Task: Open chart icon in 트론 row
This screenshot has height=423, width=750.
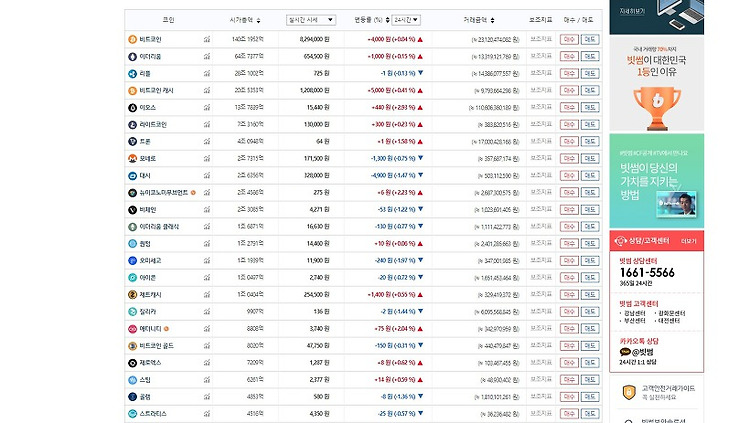Action: point(207,142)
